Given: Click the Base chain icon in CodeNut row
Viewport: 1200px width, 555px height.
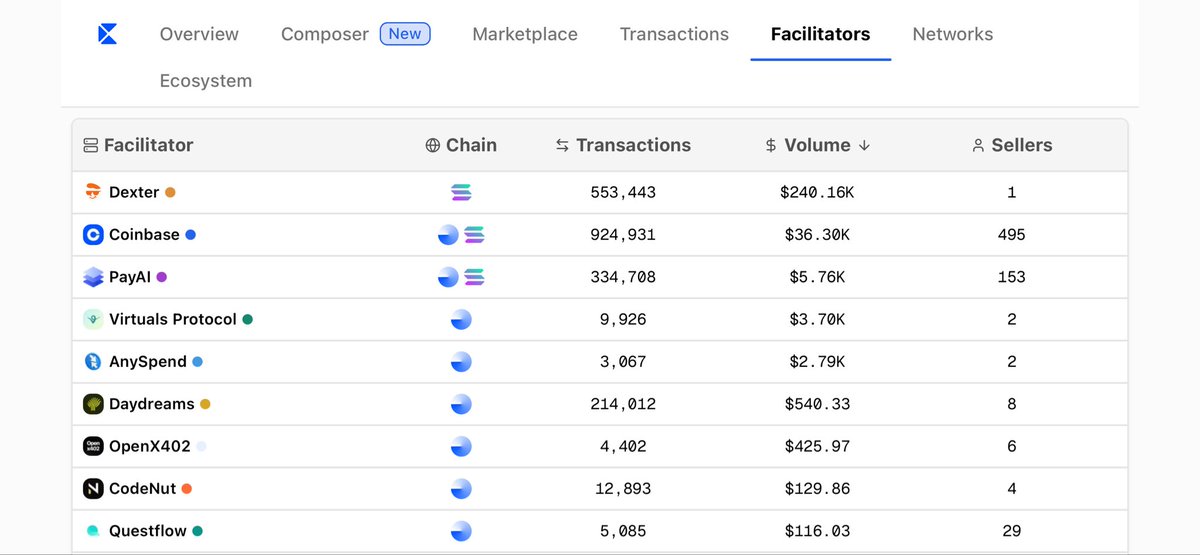Looking at the screenshot, I should 461,489.
